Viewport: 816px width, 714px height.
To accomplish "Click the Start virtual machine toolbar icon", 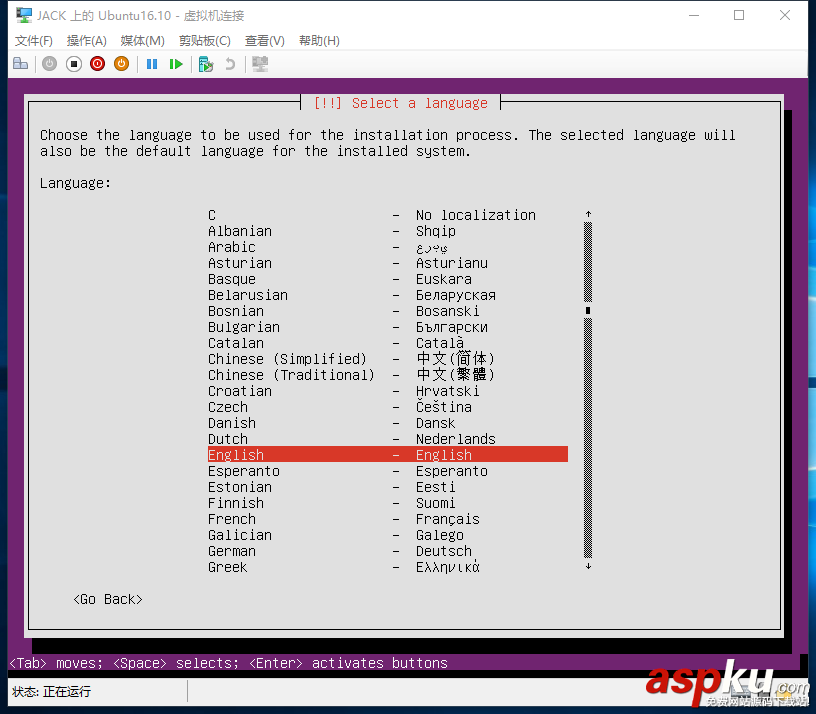I will pyautogui.click(x=49, y=64).
